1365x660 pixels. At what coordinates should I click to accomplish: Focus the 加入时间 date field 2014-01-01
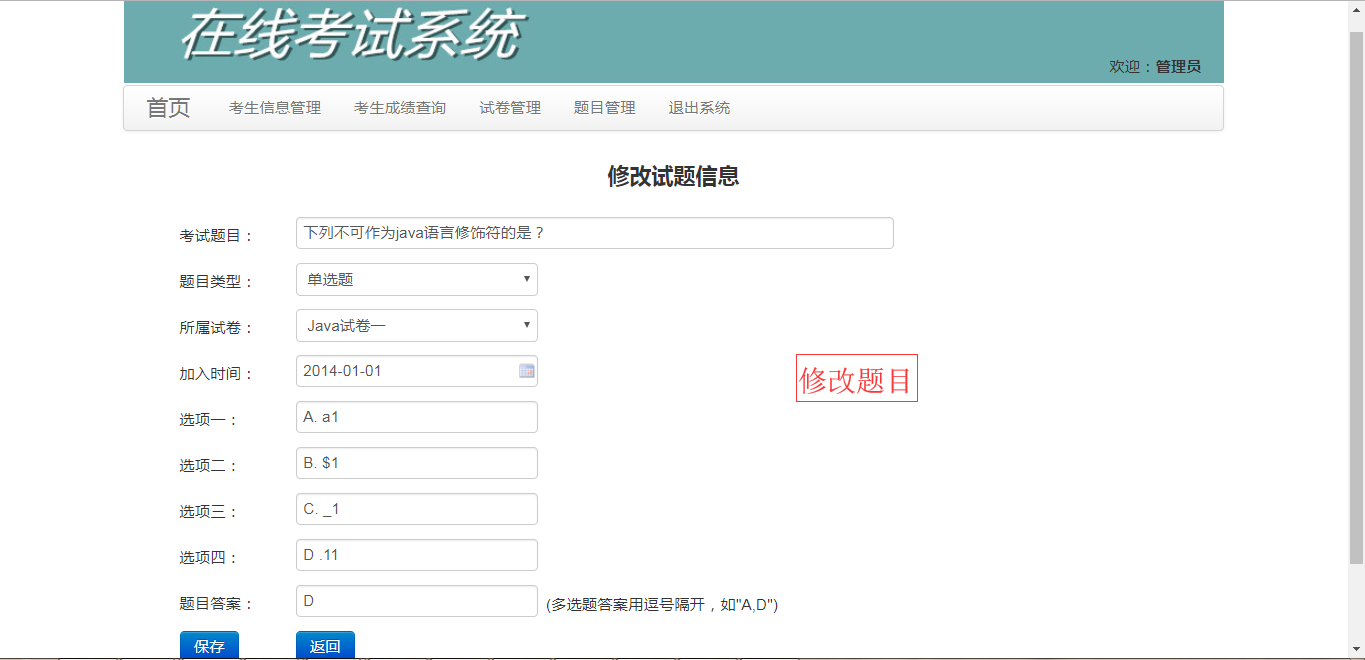tap(417, 371)
